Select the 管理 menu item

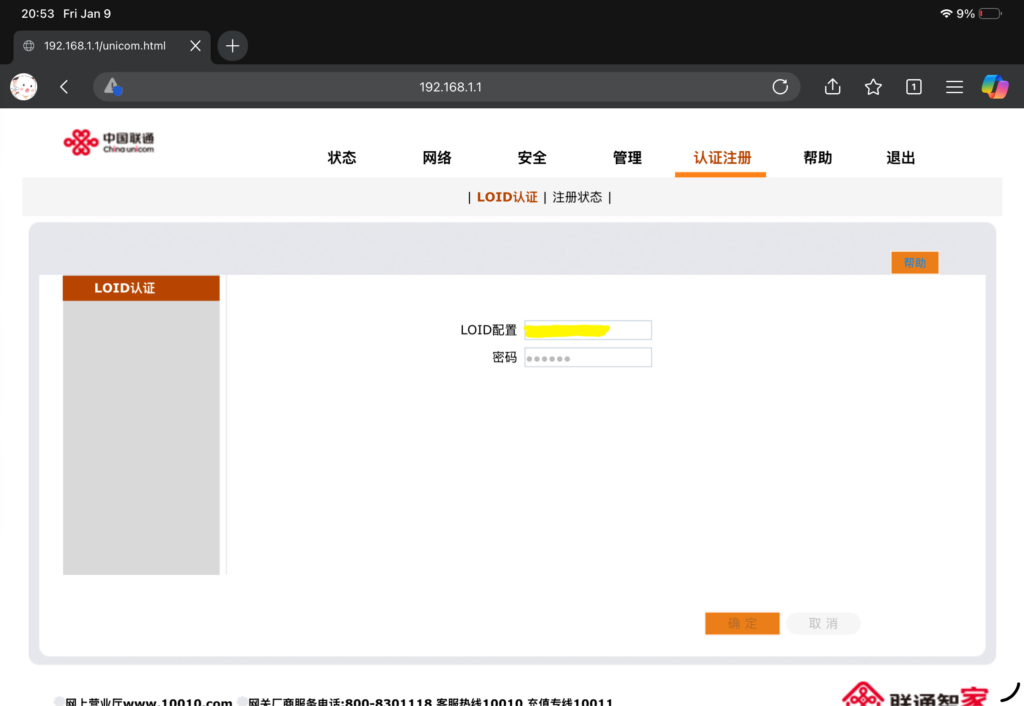pyautogui.click(x=627, y=158)
